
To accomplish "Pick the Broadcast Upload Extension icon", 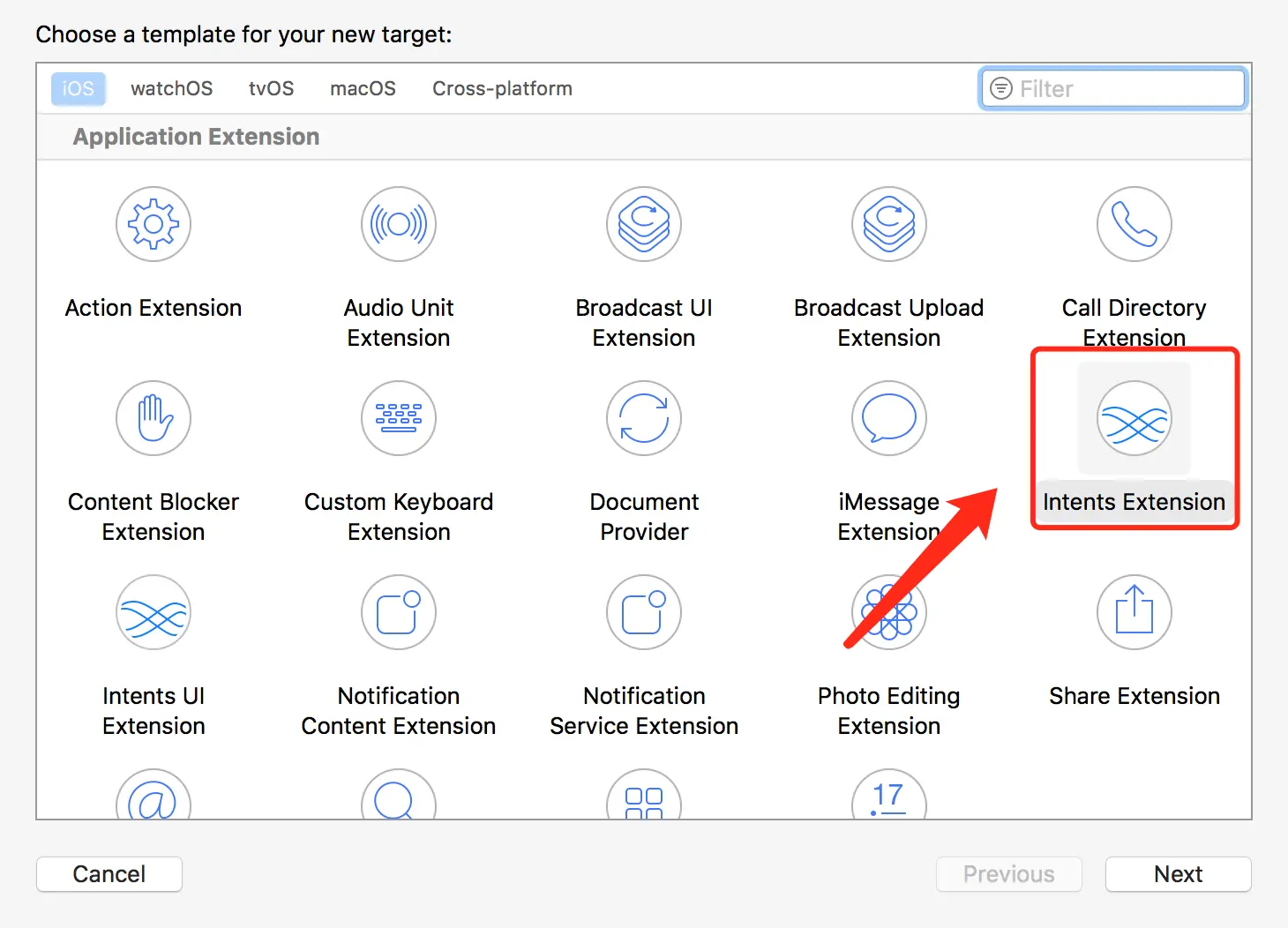I will click(889, 224).
